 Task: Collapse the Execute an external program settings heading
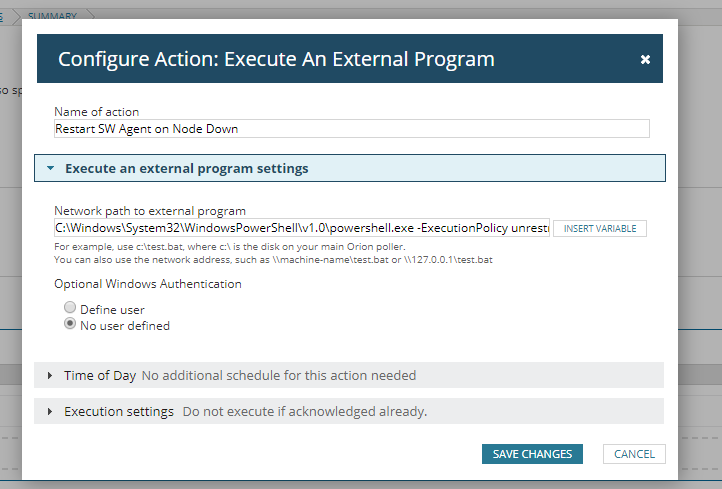click(186, 169)
